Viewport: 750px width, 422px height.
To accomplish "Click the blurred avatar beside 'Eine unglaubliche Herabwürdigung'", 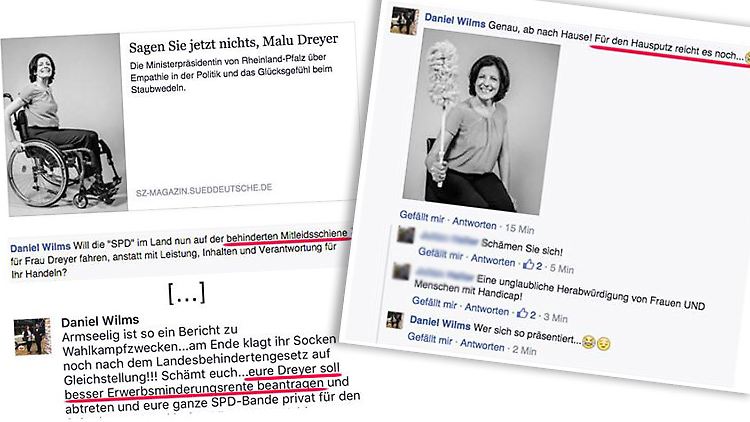I will coord(400,271).
